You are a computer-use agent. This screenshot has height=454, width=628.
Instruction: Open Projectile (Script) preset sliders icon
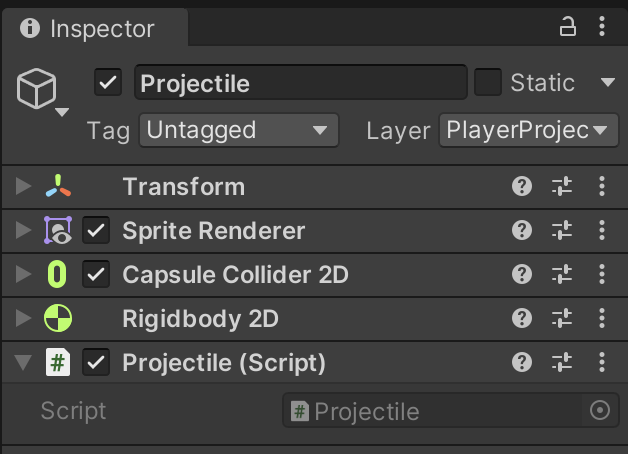562,362
